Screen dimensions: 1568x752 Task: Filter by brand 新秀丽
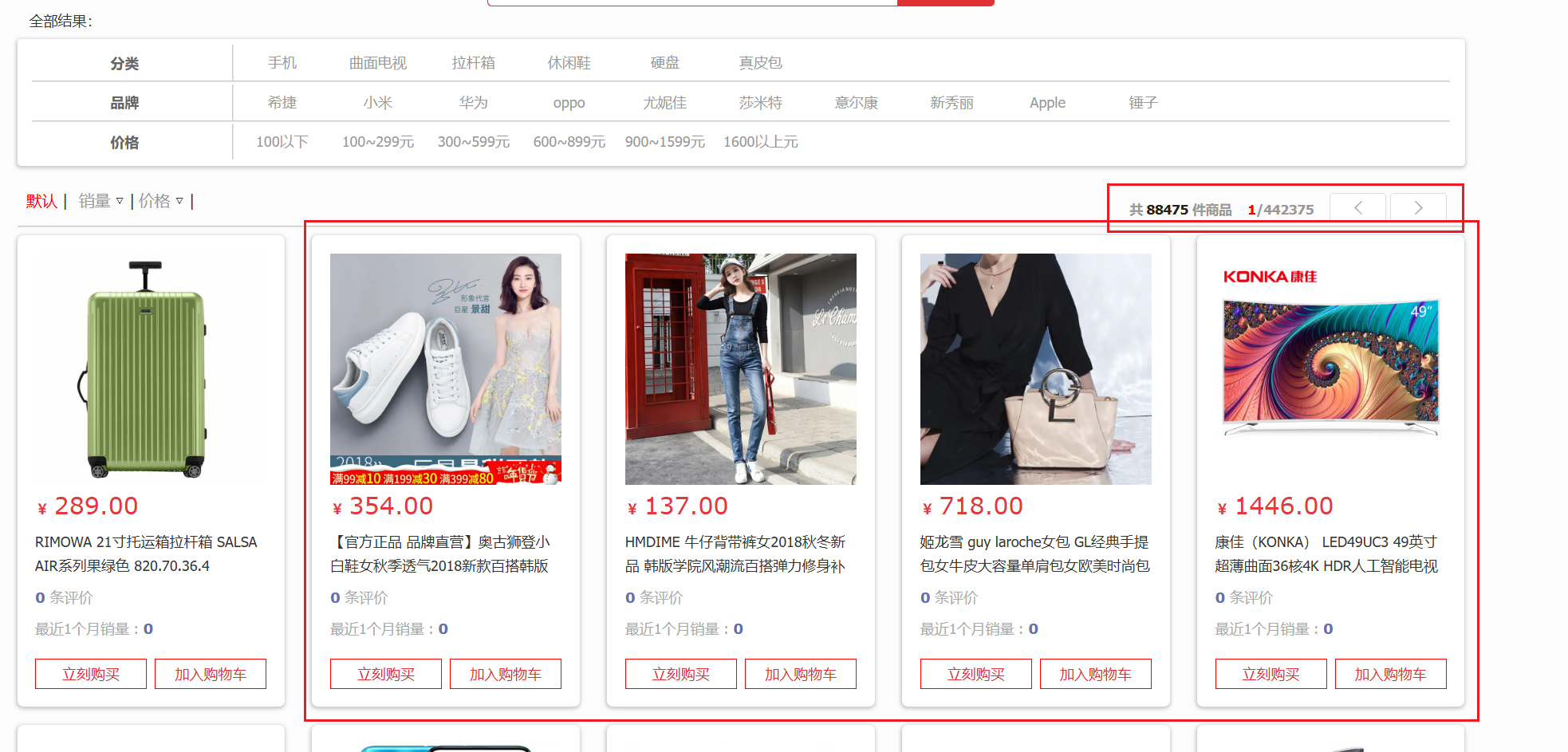pyautogui.click(x=952, y=103)
